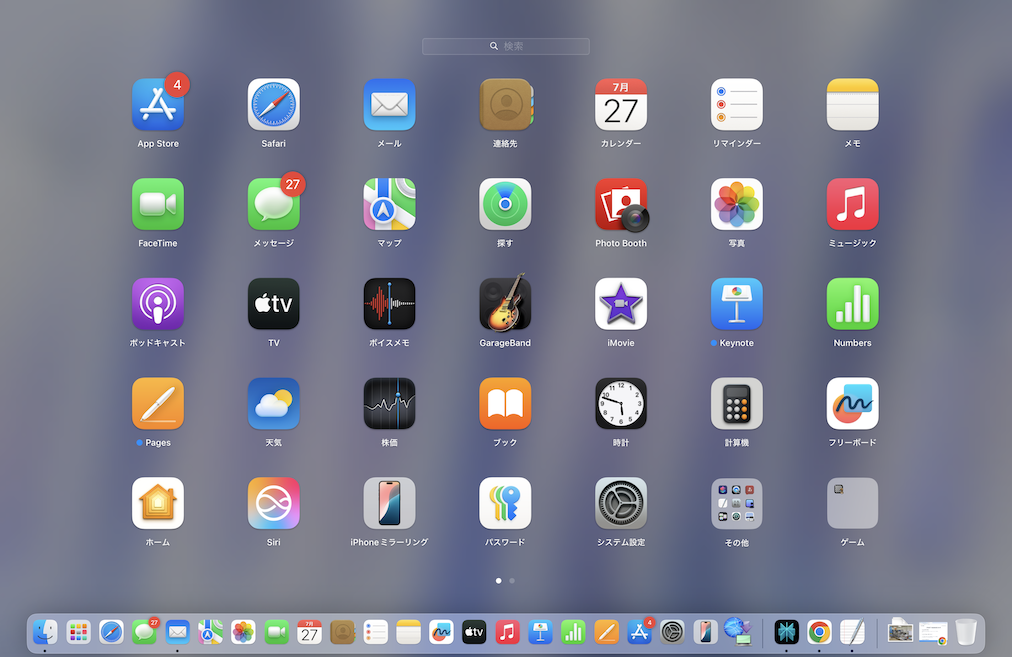Viewport: 1012px width, 657px height.
Task: Open FaceTime from the Dock
Action: click(276, 632)
